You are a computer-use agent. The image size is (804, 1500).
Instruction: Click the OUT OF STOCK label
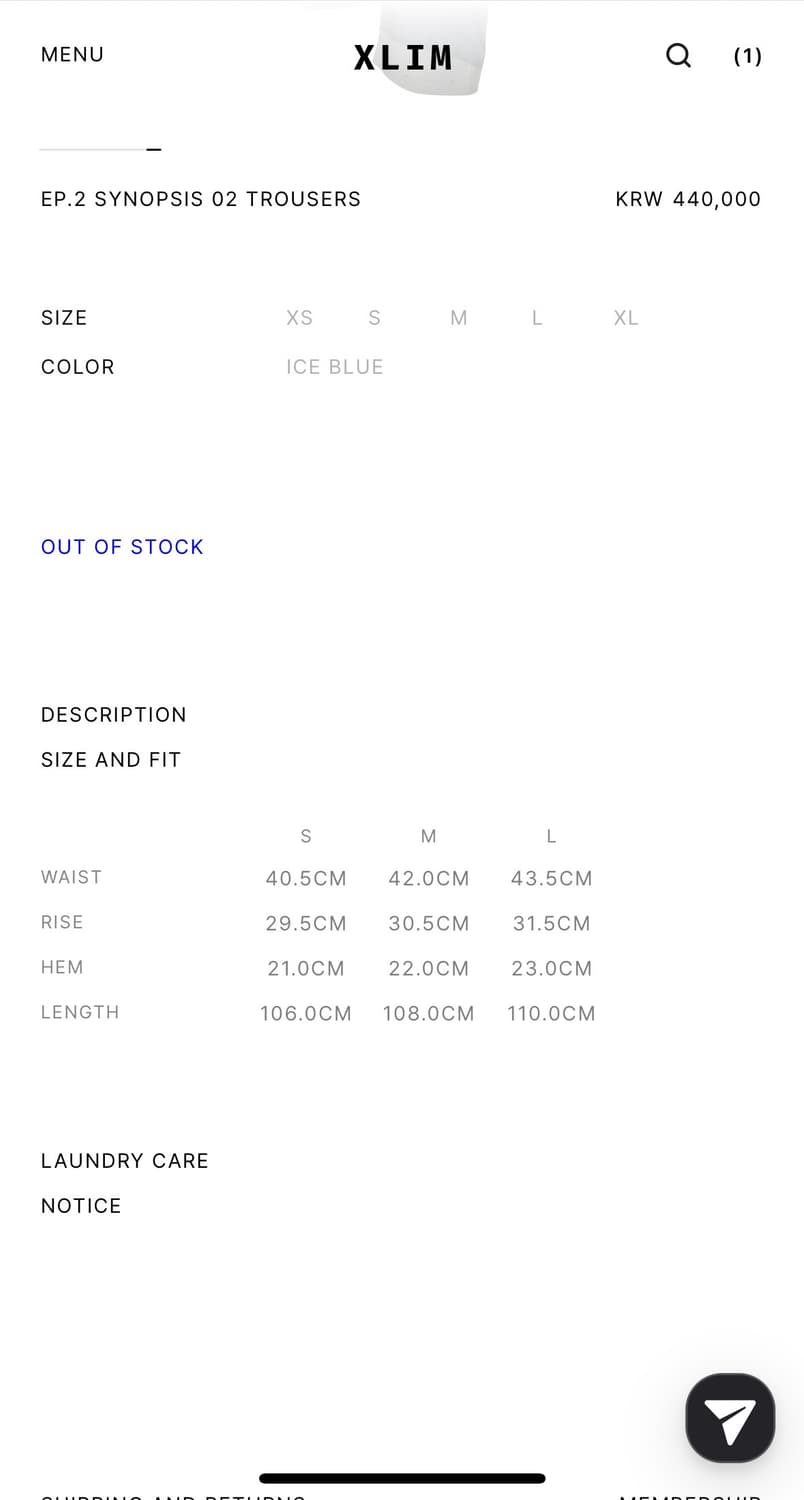pyautogui.click(x=122, y=547)
